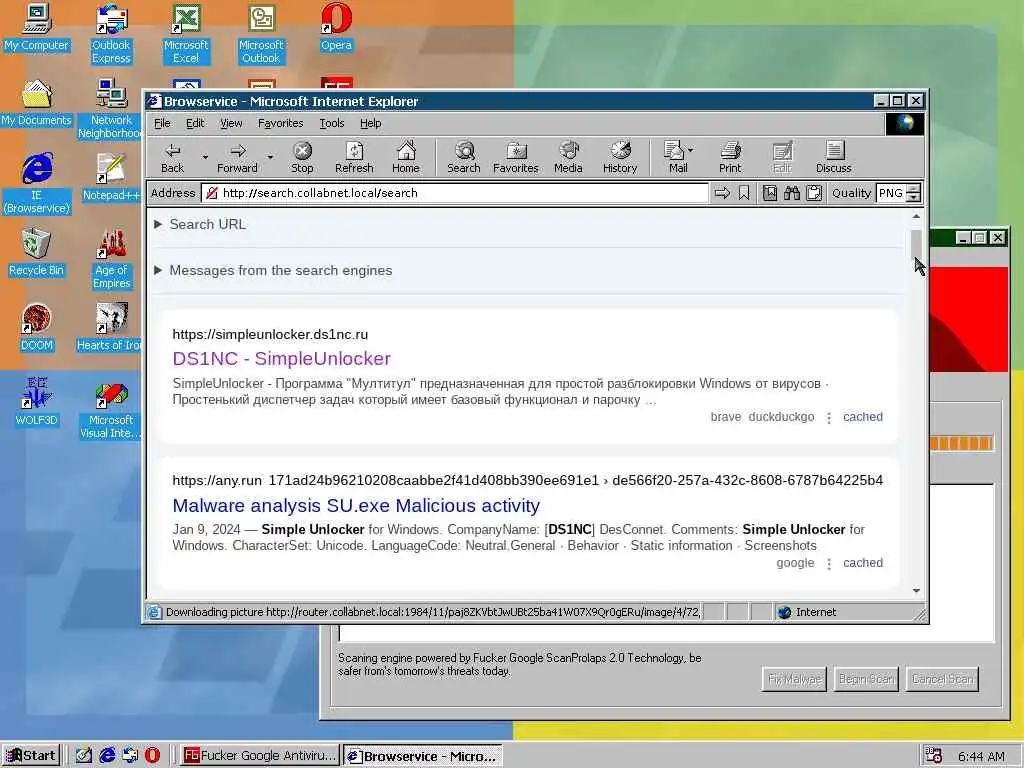Click the Go arrow next to address bar
This screenshot has height=768, width=1024.
722,193
